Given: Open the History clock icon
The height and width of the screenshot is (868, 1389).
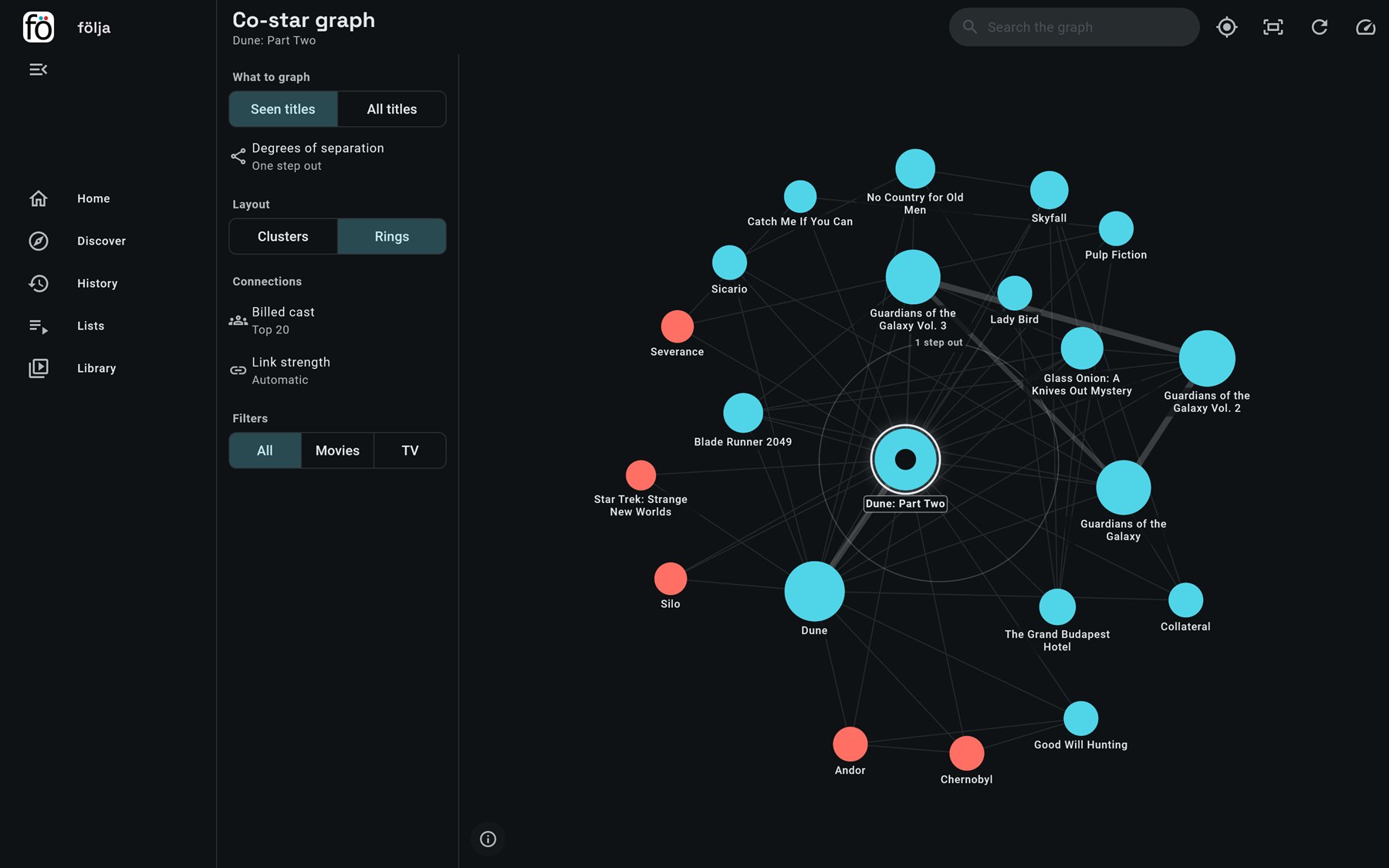Looking at the screenshot, I should pos(39,283).
